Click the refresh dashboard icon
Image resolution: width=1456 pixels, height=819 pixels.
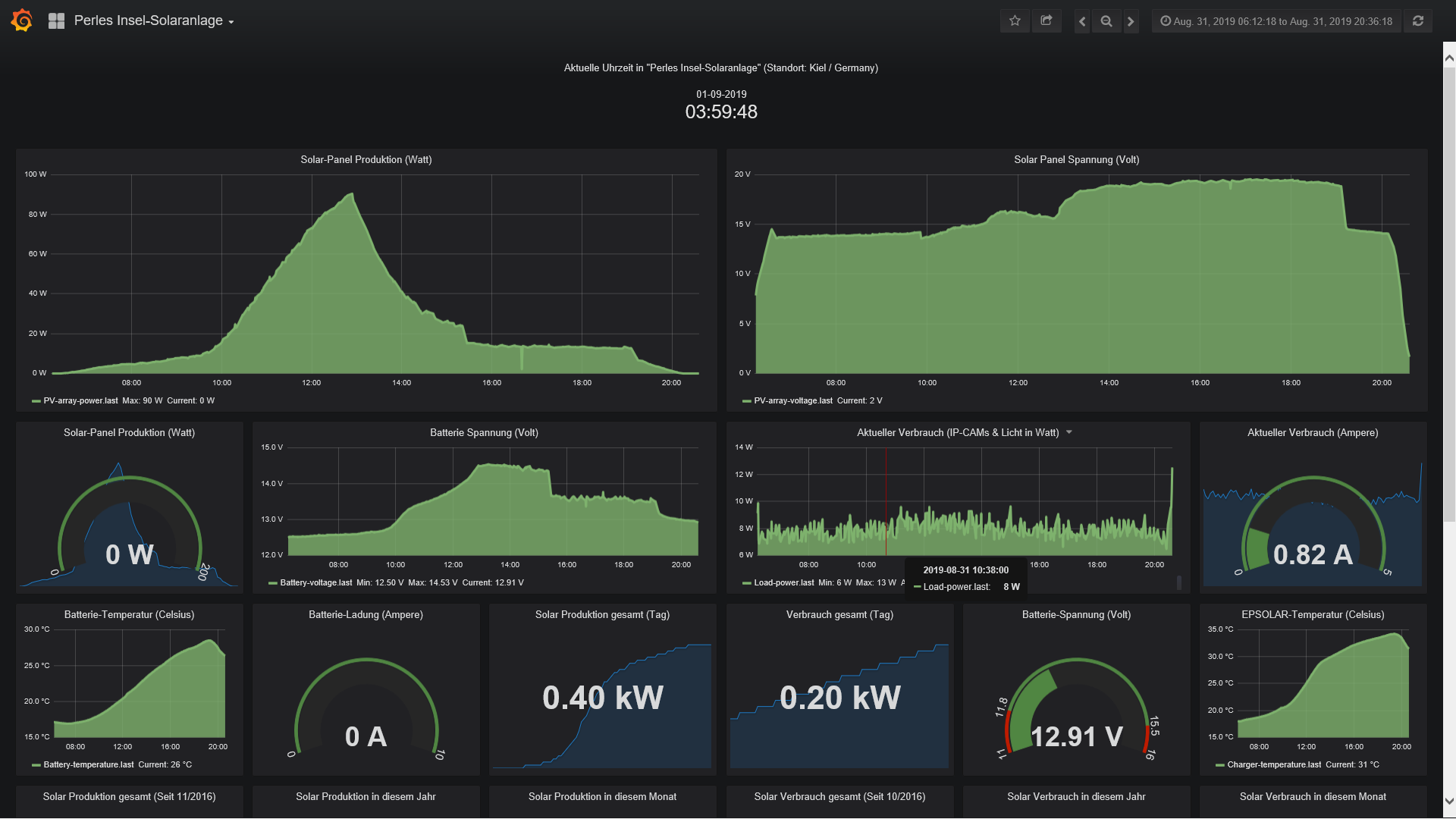click(x=1418, y=21)
